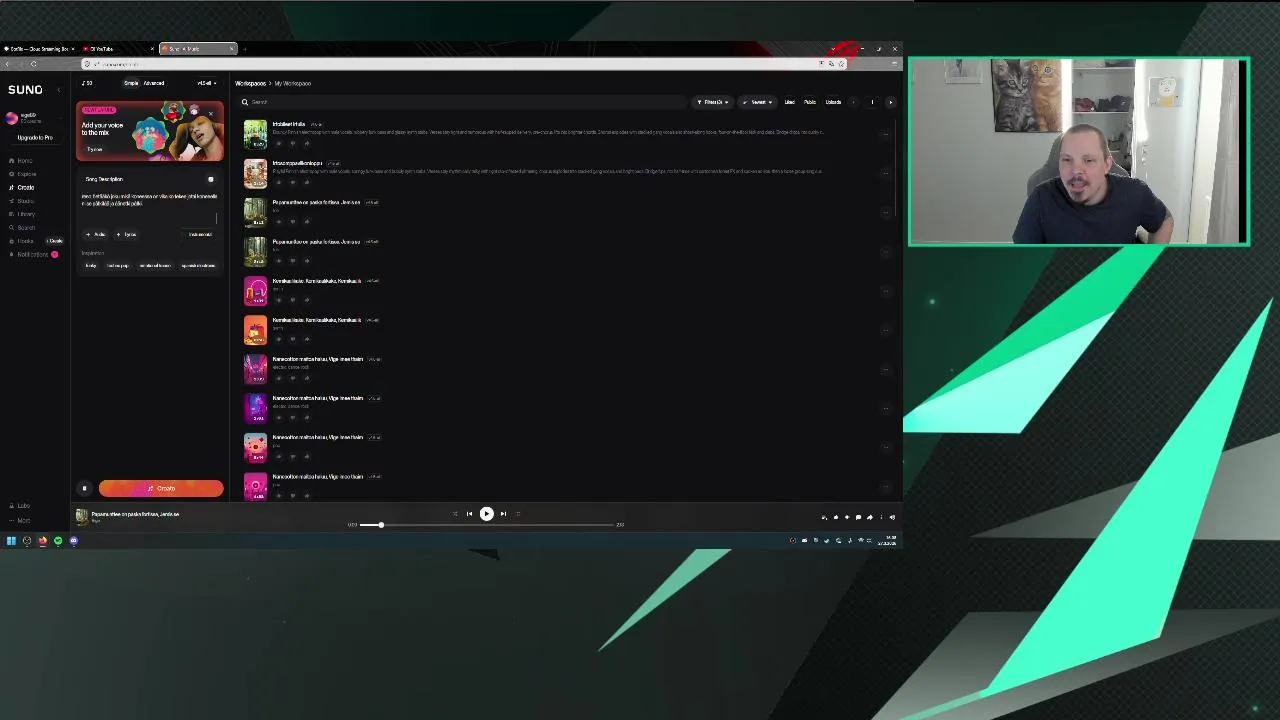Toggle the Instrumental switch
Screen dimensions: 1280x720
[200, 234]
